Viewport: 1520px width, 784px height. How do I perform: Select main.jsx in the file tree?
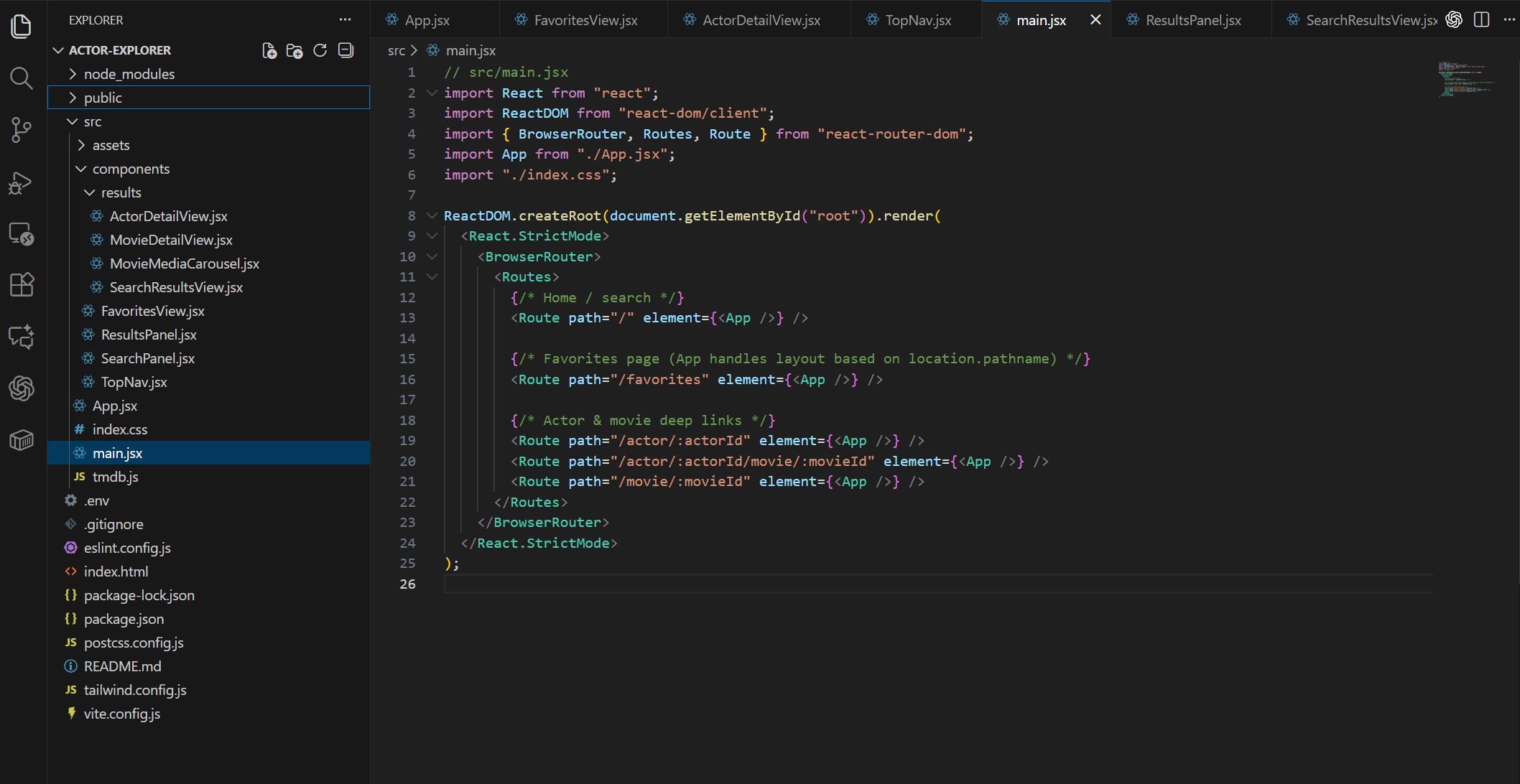[208, 453]
